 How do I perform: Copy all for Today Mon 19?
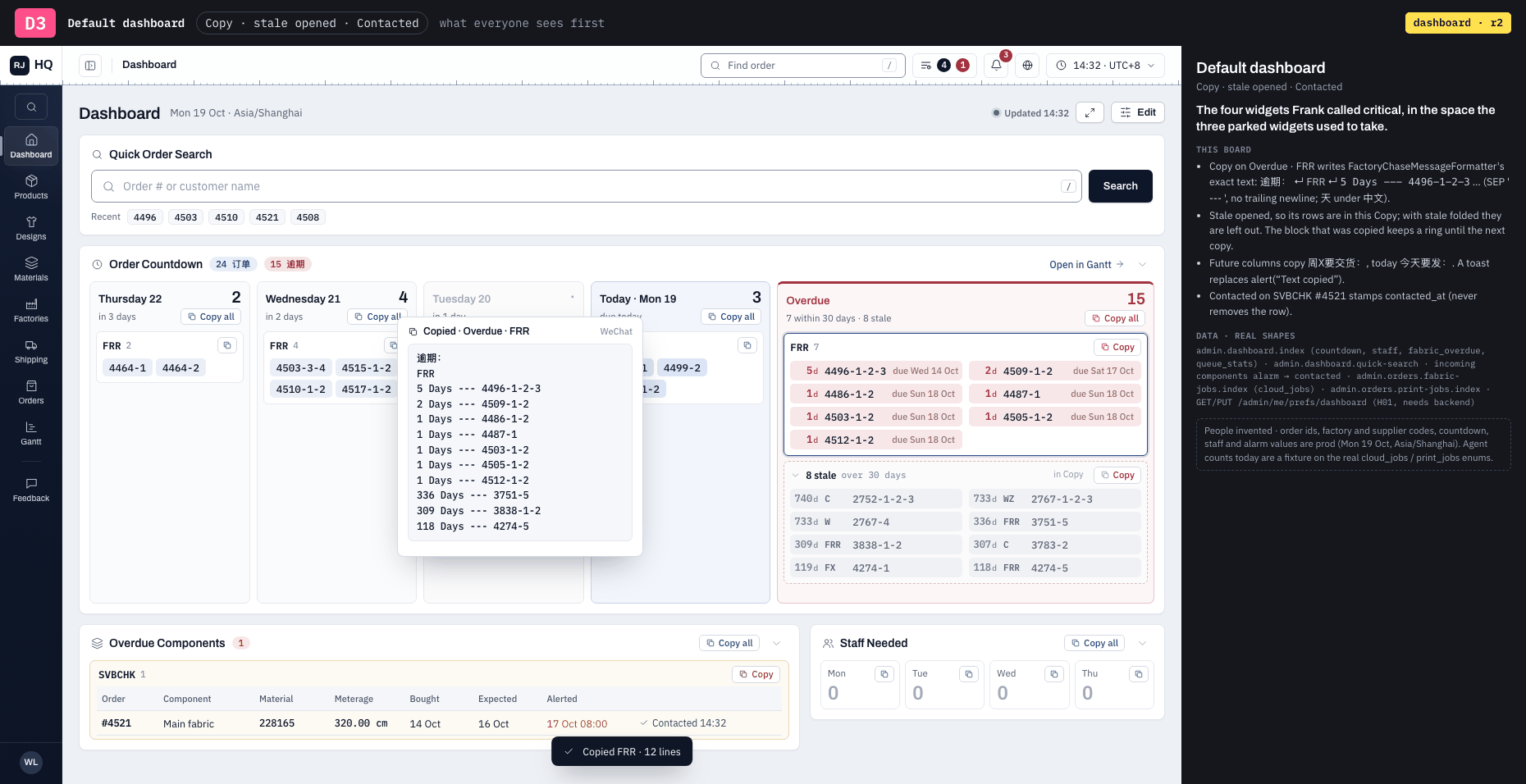730,317
